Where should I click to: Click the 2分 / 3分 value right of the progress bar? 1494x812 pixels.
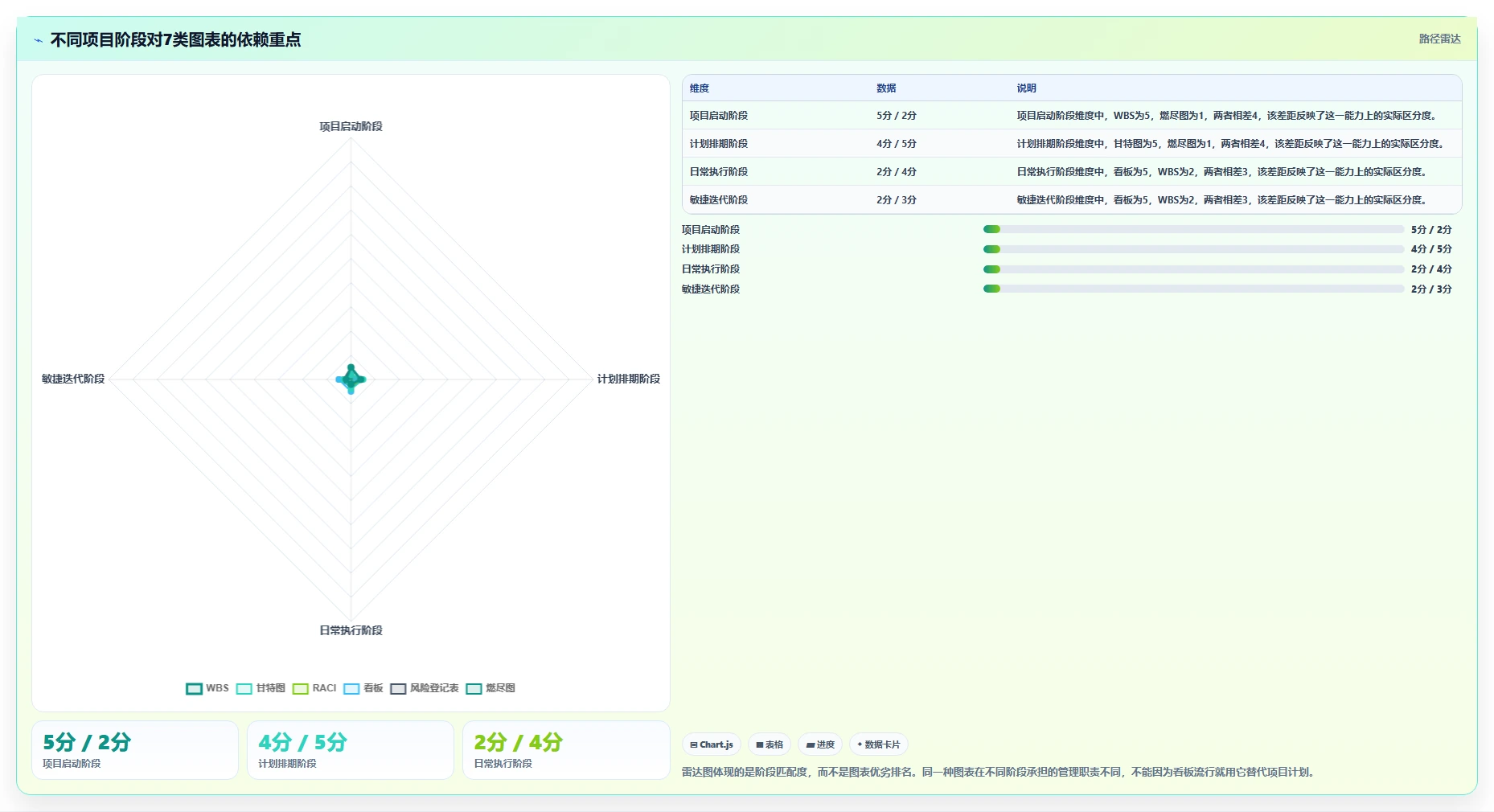tap(1431, 289)
